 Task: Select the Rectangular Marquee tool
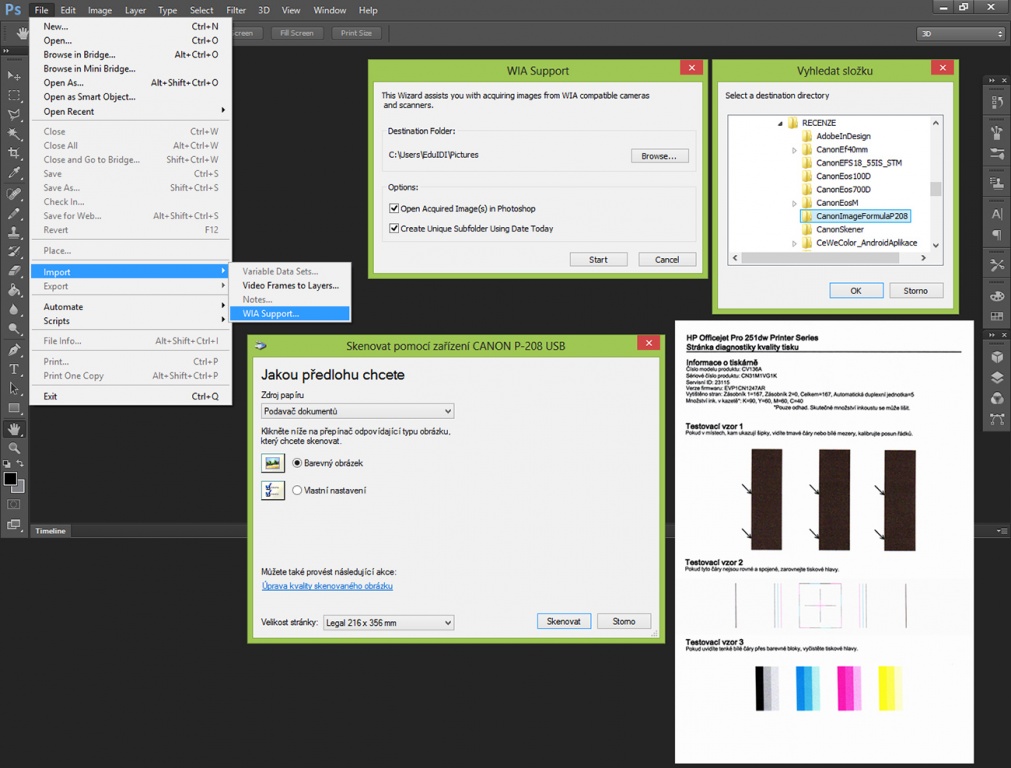14,95
